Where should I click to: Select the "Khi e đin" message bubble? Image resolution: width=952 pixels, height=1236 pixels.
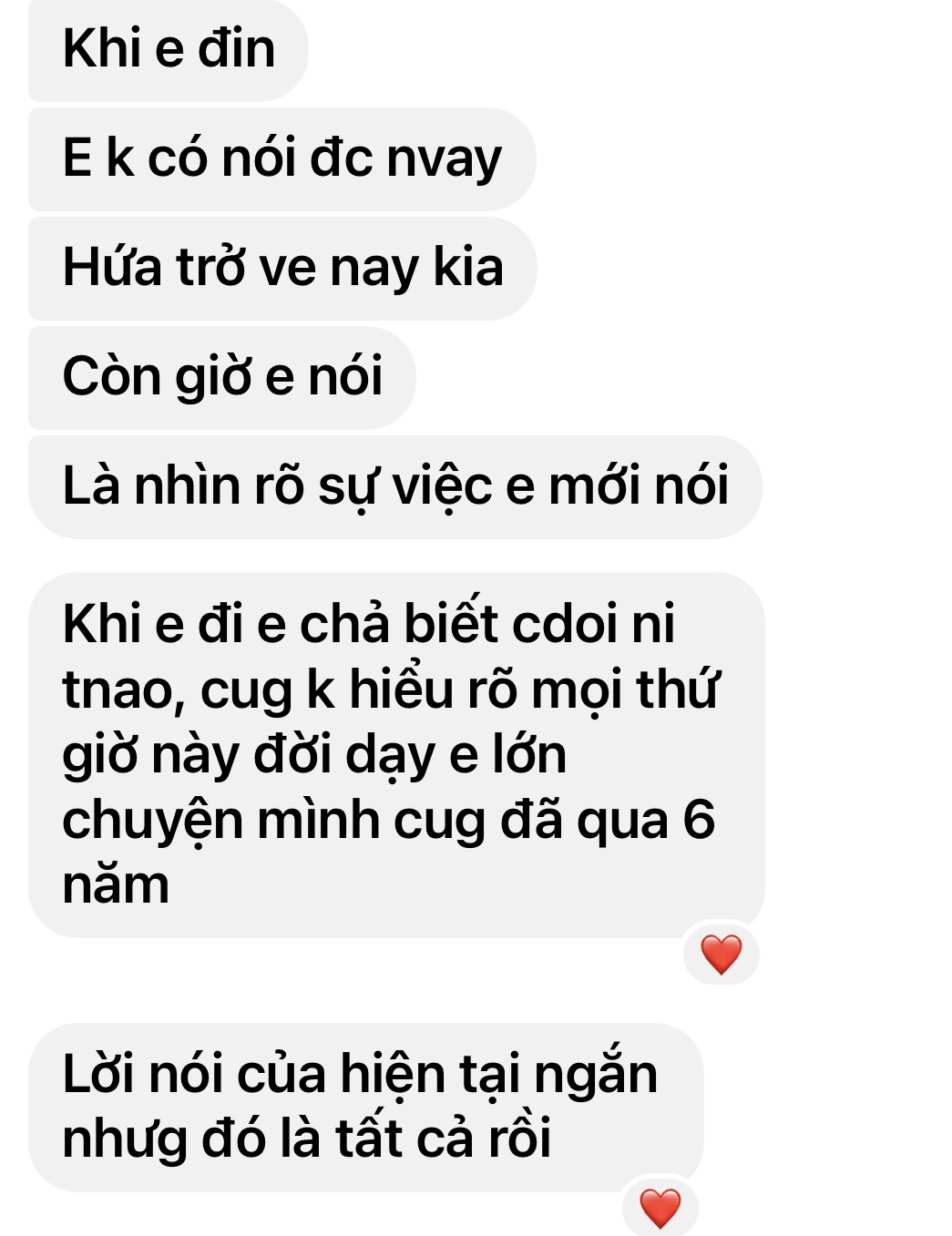169,49
